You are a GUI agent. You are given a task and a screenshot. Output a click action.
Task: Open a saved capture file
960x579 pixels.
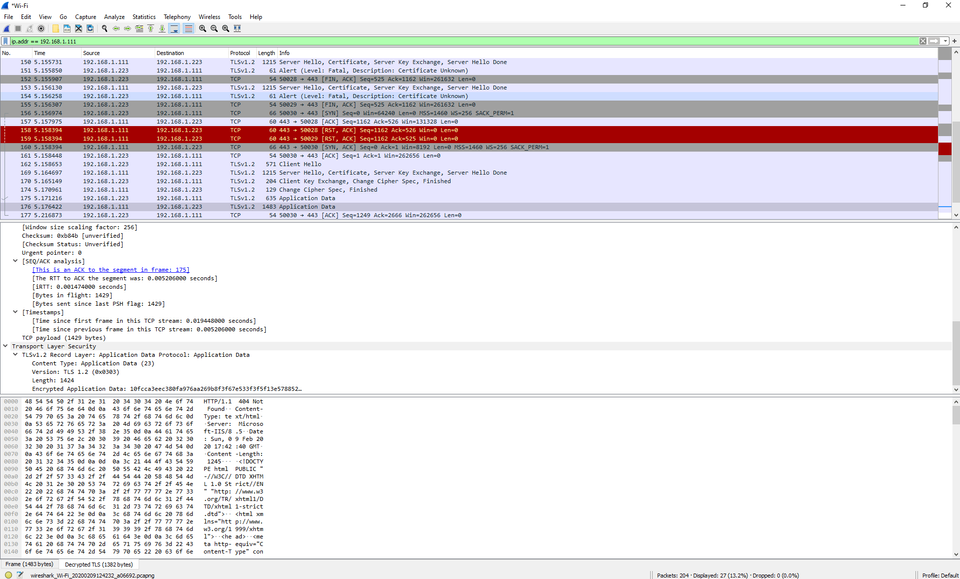[x=56, y=28]
